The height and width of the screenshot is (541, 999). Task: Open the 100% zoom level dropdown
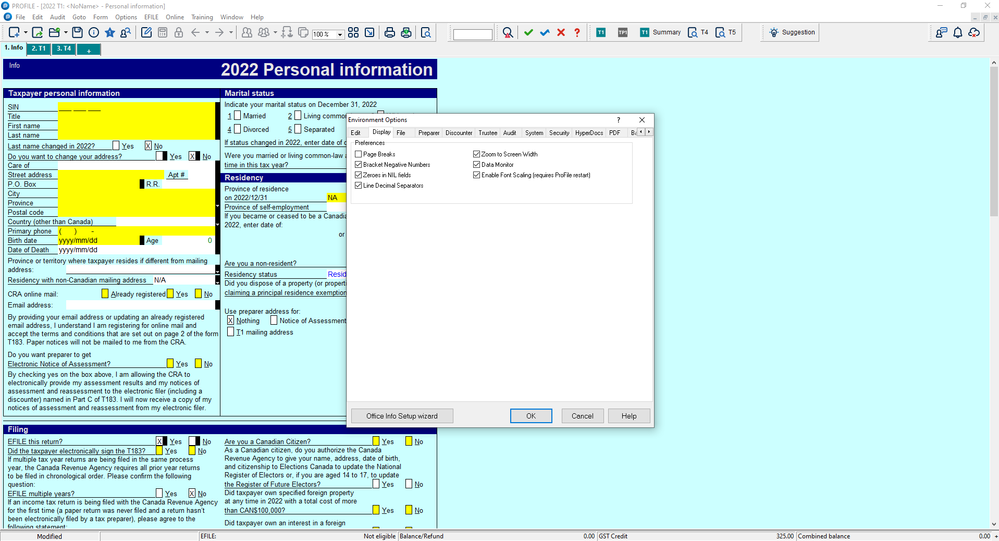340,34
